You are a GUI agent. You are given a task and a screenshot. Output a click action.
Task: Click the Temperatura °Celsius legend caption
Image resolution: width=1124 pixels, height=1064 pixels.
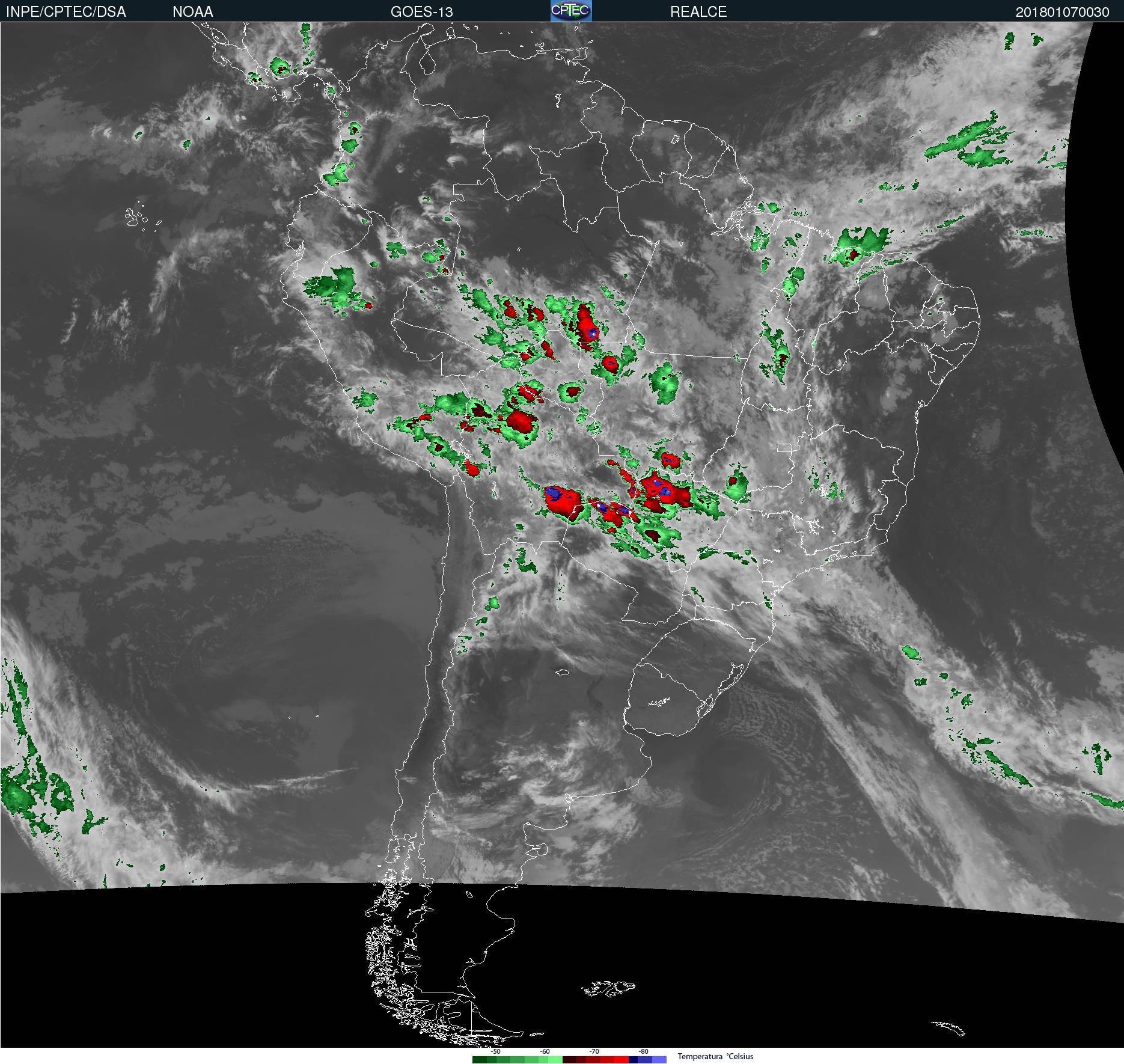click(x=715, y=1056)
